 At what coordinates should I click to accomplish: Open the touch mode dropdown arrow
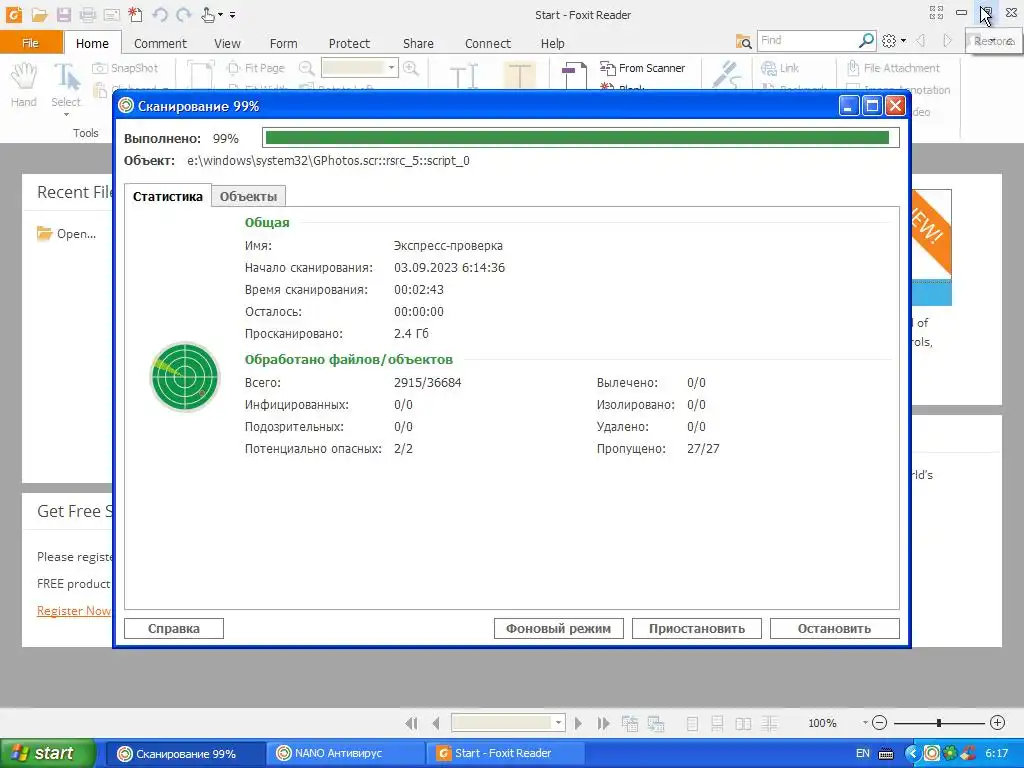[221, 14]
